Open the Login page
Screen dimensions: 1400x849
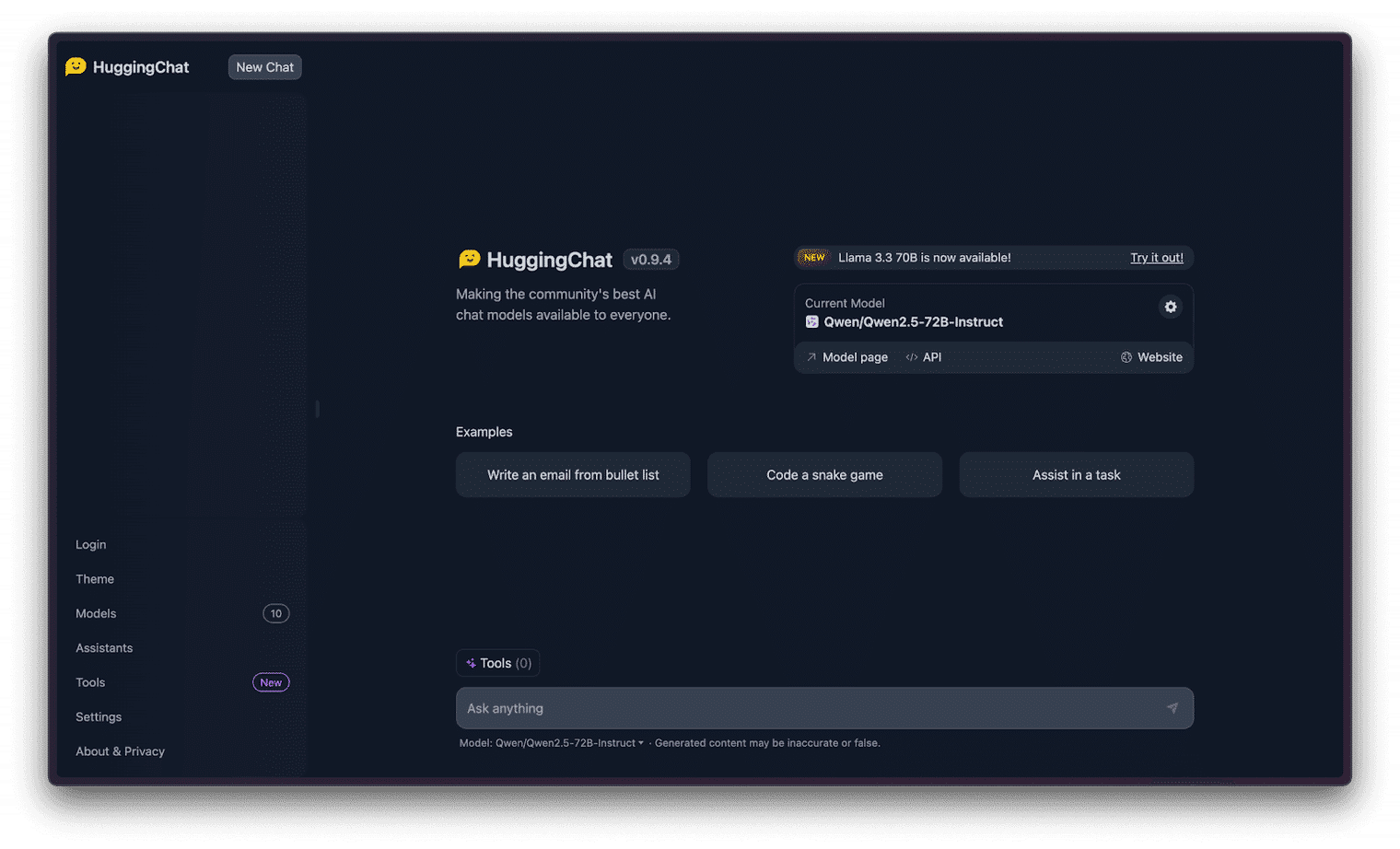90,544
